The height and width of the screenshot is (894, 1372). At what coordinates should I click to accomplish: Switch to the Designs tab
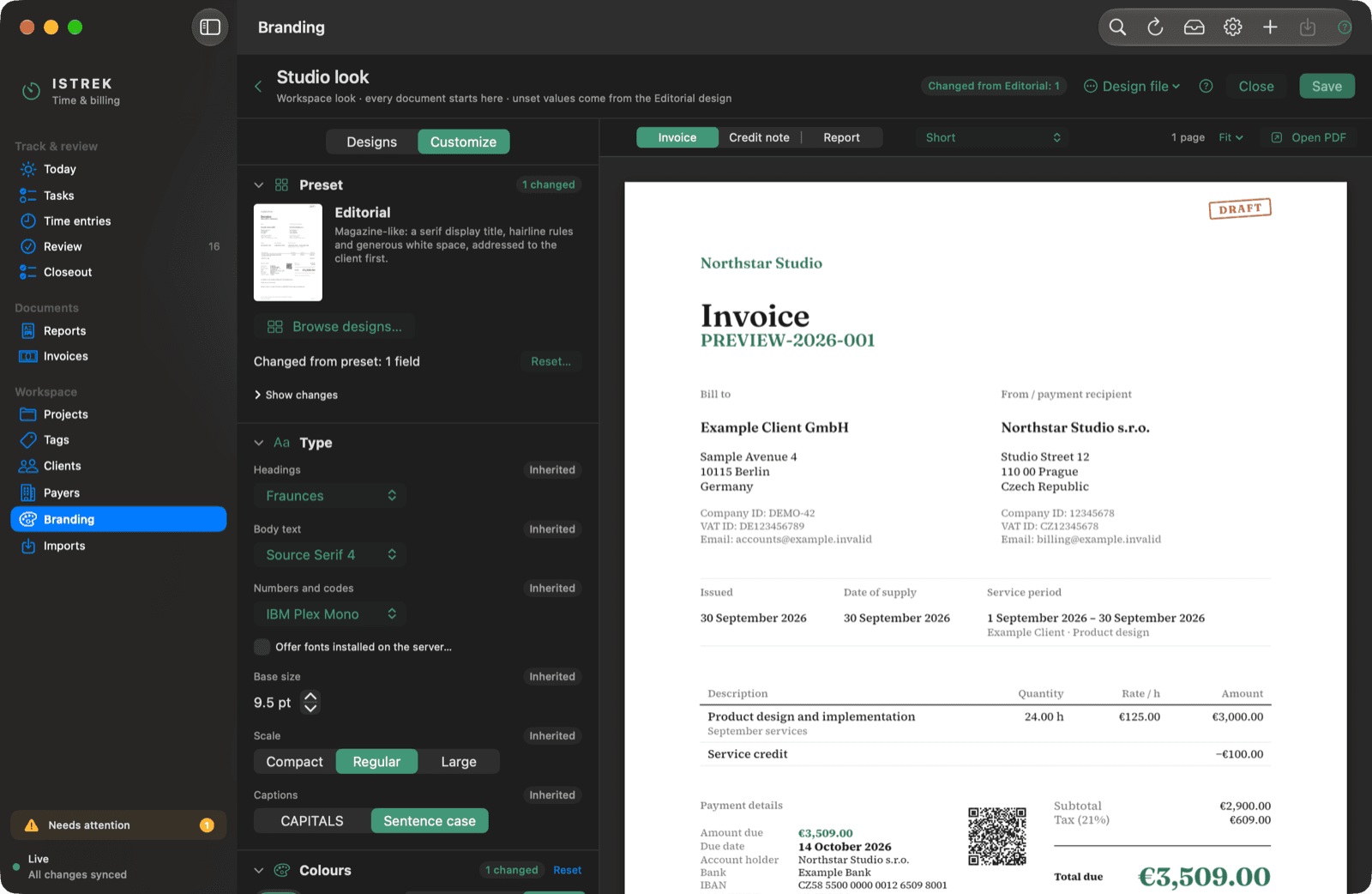(371, 142)
